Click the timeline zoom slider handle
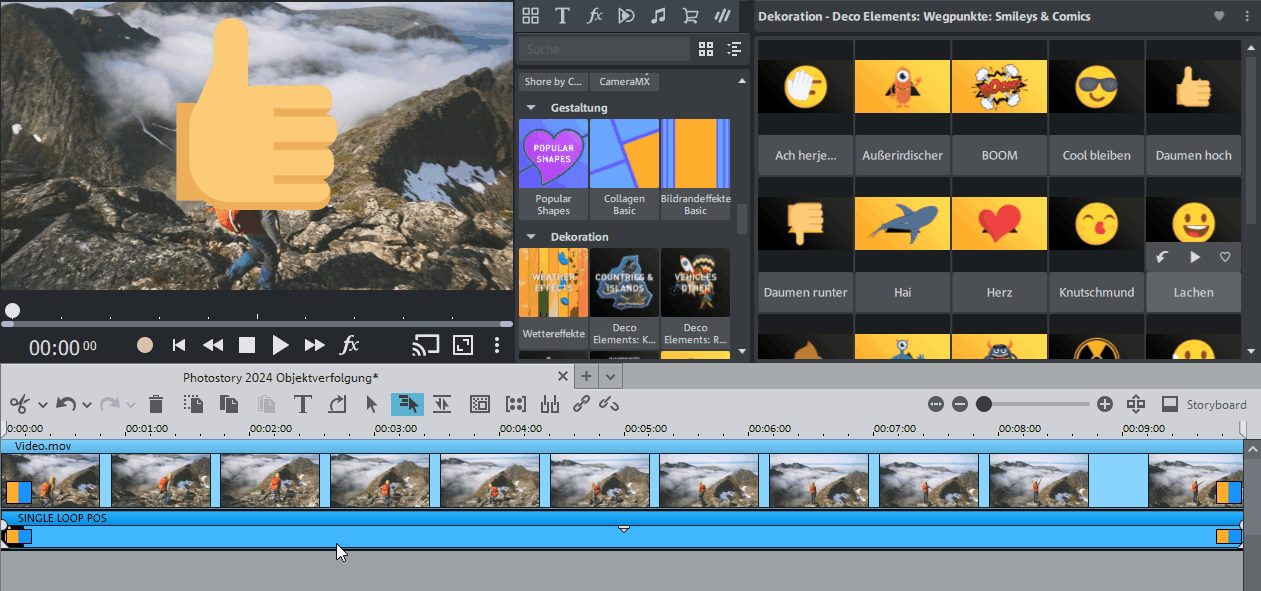The height and width of the screenshot is (591, 1261). 984,404
